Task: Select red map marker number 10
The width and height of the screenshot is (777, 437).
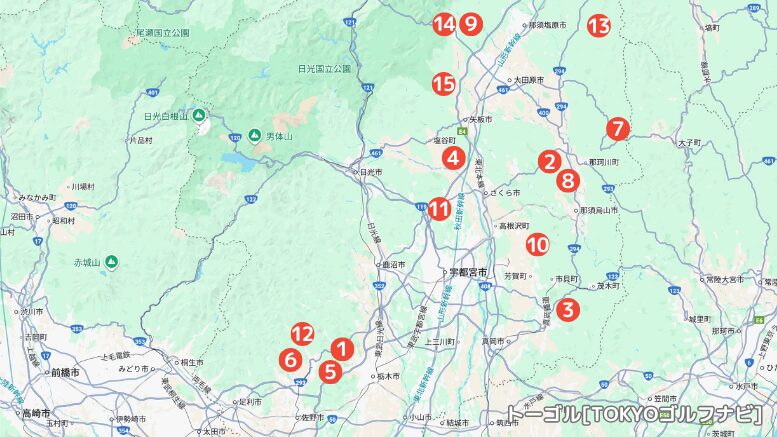Action: click(538, 244)
